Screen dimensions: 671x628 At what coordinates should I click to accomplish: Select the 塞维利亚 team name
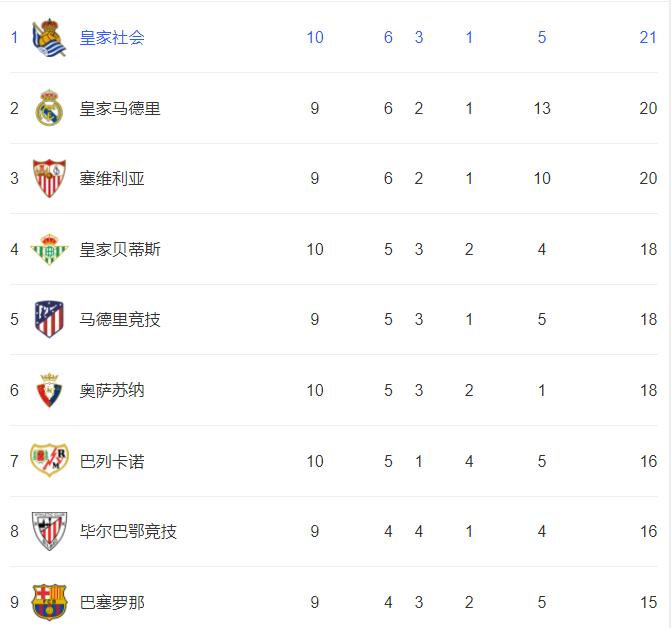112,178
